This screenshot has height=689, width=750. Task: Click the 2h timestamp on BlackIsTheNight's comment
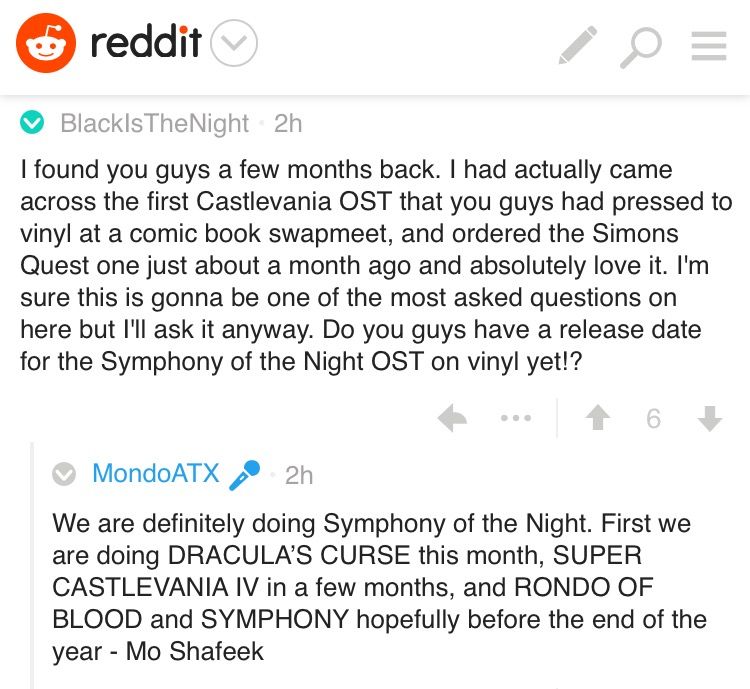click(288, 123)
